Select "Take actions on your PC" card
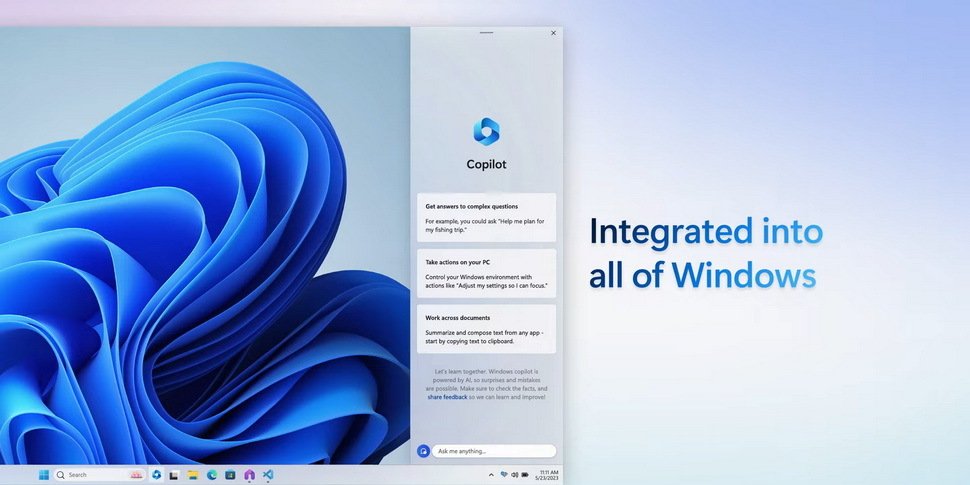 coord(486,273)
